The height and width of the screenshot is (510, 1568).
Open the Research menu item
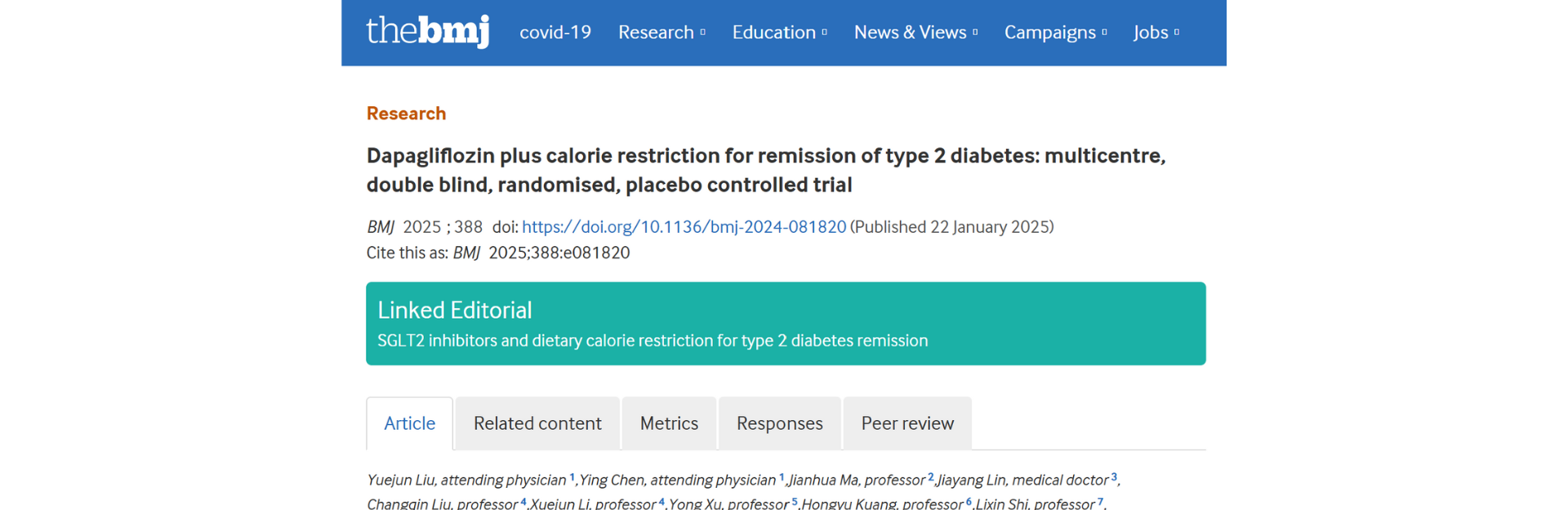(x=656, y=32)
